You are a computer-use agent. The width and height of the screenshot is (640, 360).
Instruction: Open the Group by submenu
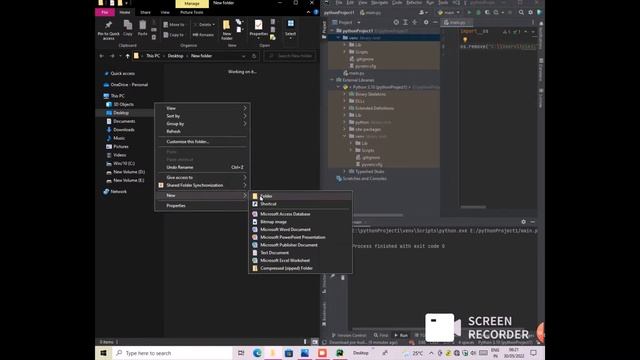click(202, 124)
